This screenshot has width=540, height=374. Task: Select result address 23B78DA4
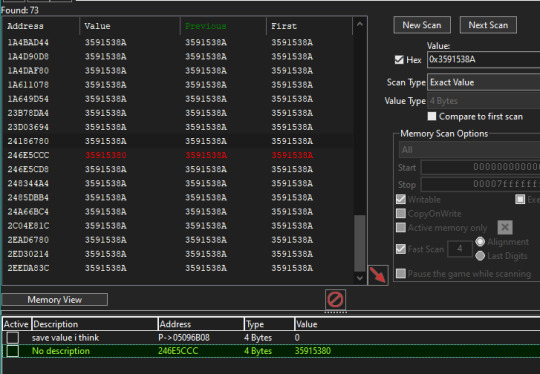[x=28, y=113]
